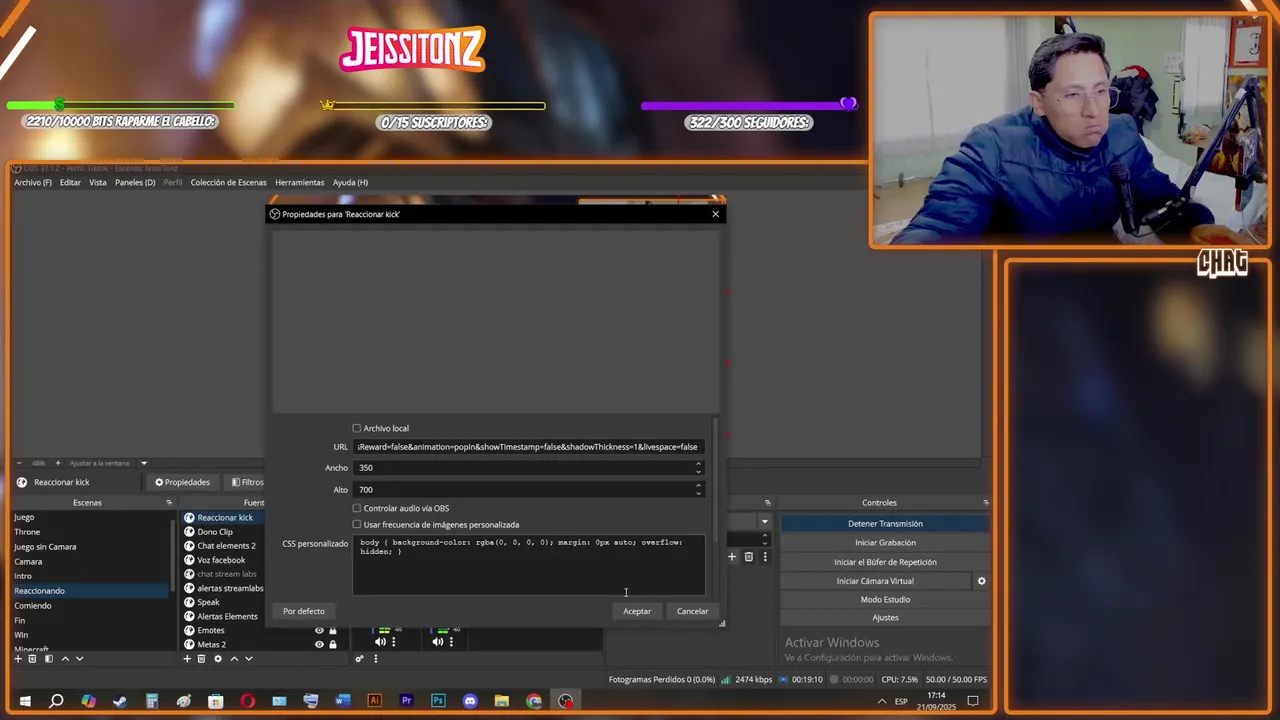Viewport: 1280px width, 720px height.
Task: Open the Filtros button for the source
Action: click(248, 482)
